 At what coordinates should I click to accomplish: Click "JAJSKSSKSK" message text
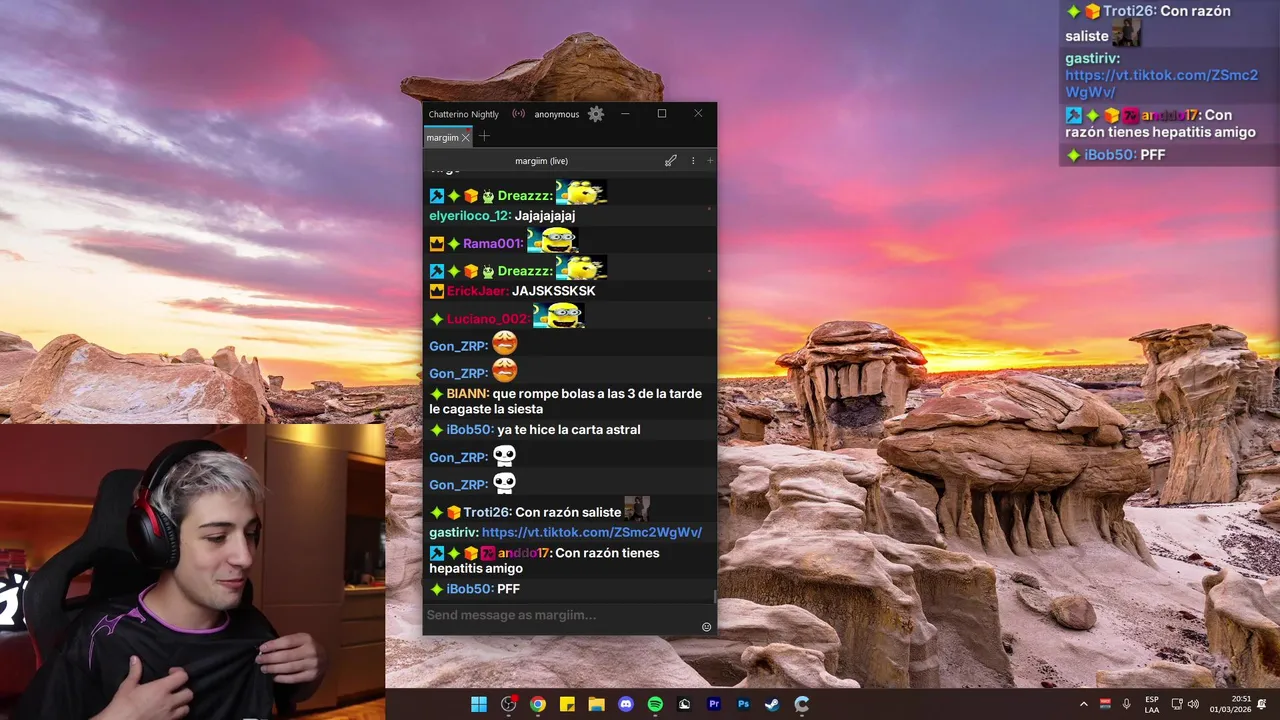pos(554,291)
